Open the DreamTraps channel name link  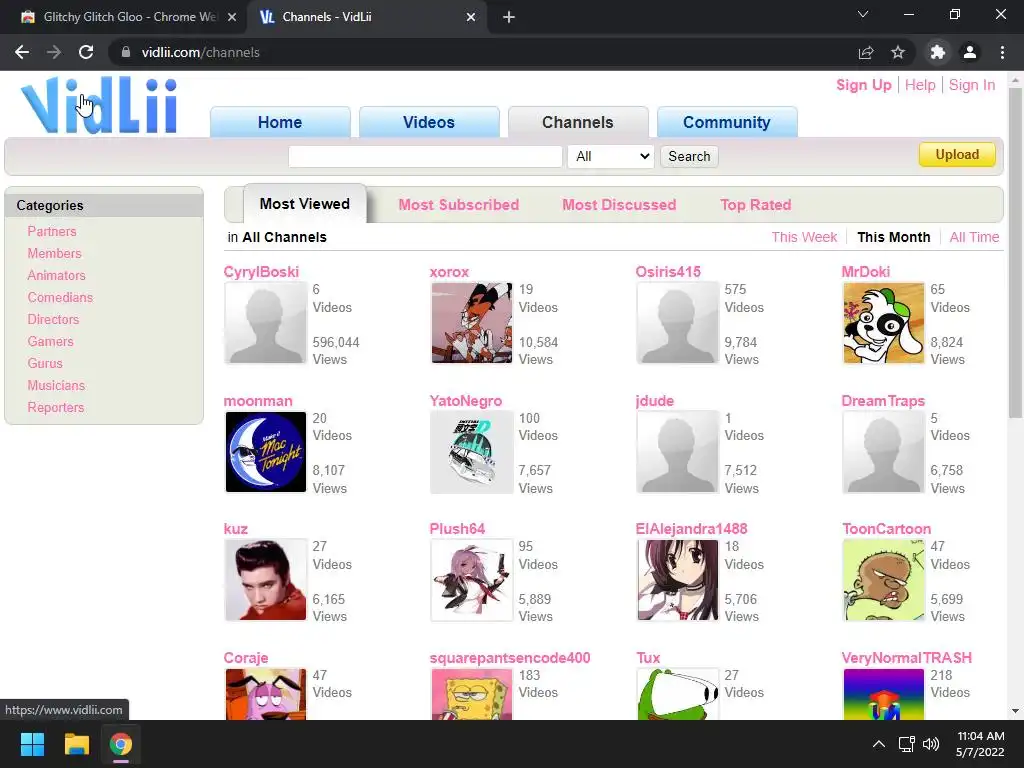[883, 400]
